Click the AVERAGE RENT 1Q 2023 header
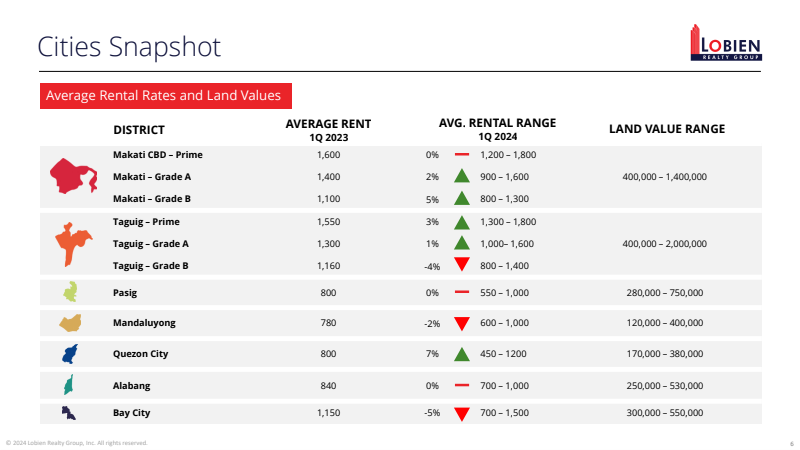The width and height of the screenshot is (800, 450). (328, 129)
